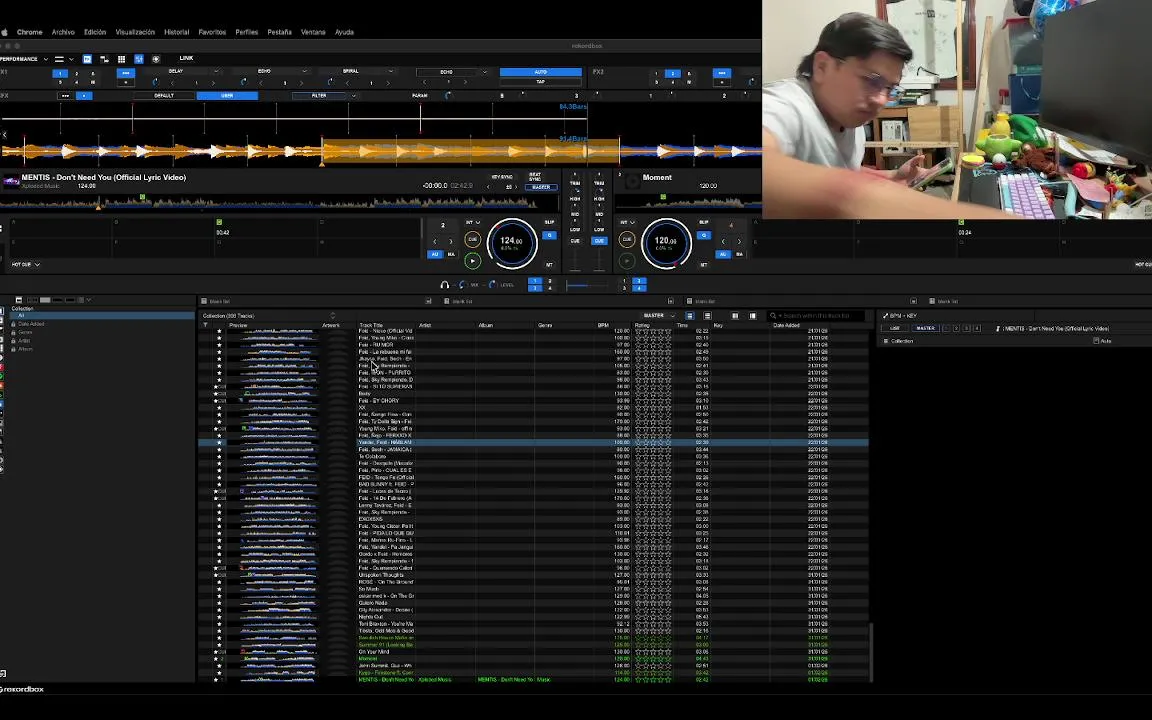Viewport: 1152px width, 720px height.
Task: Select the USER color FX bank
Action: (228, 96)
